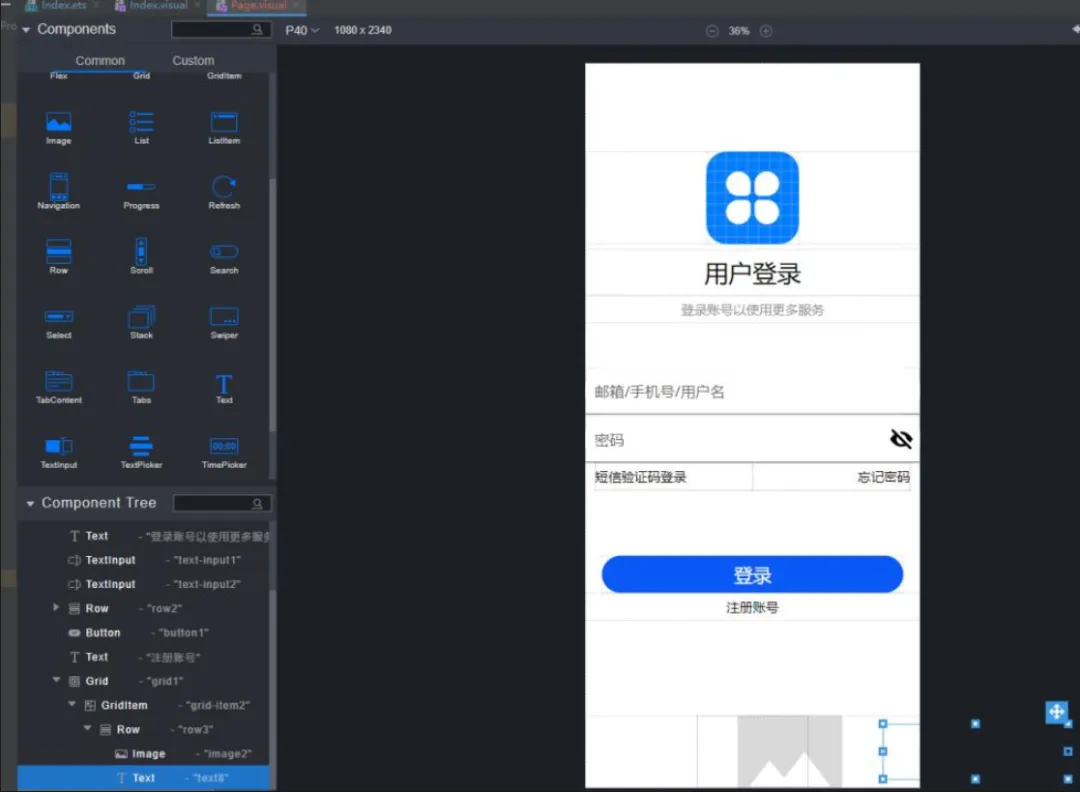
Task: Collapse the grid-item2 tree node
Action: pos(72,704)
